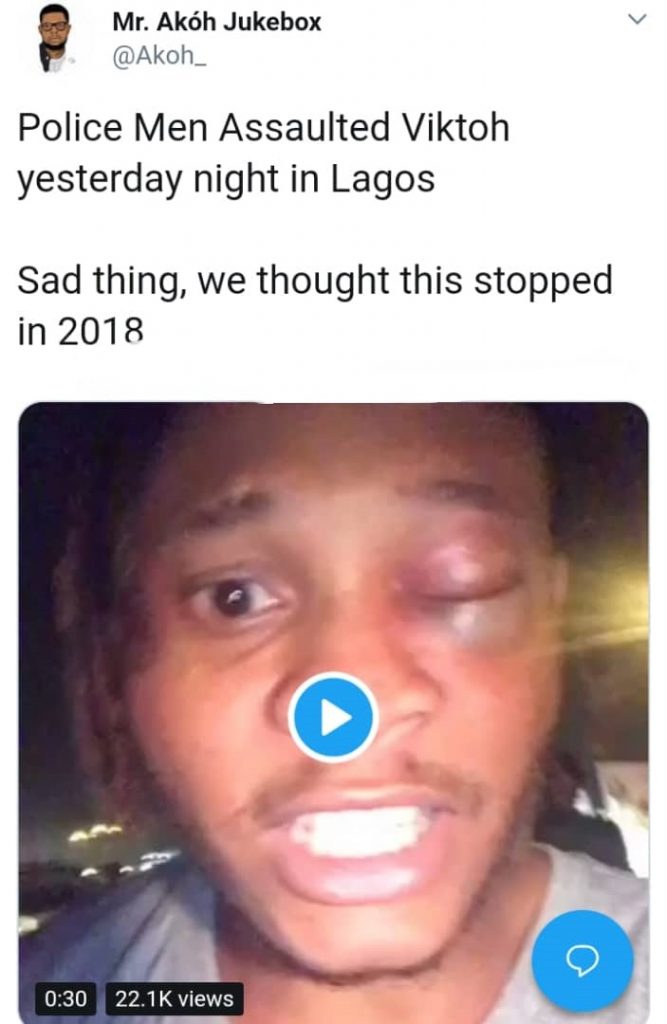This screenshot has width=667, height=1024.
Task: Click the yesterday night in Lagos line
Action: coord(226,180)
